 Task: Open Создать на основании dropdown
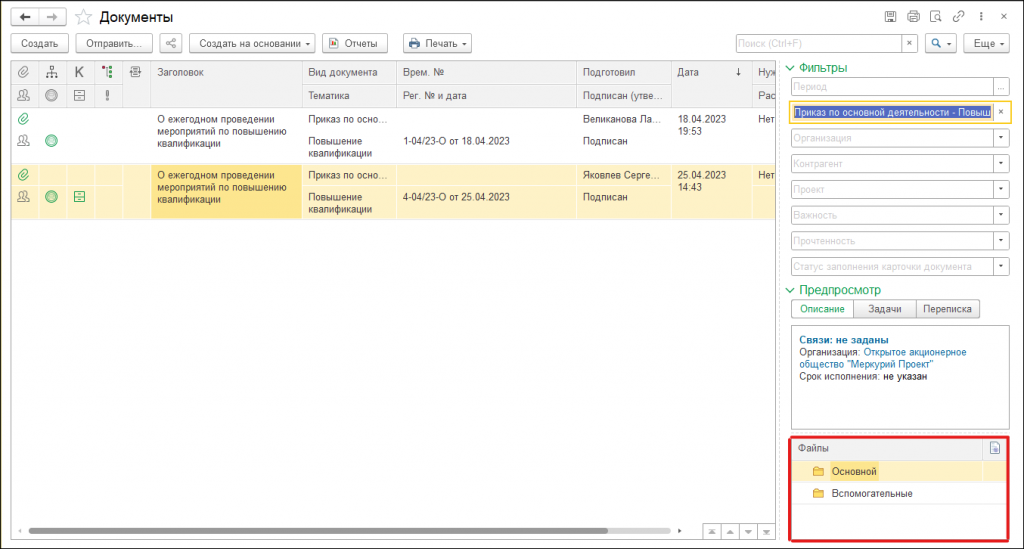(252, 43)
